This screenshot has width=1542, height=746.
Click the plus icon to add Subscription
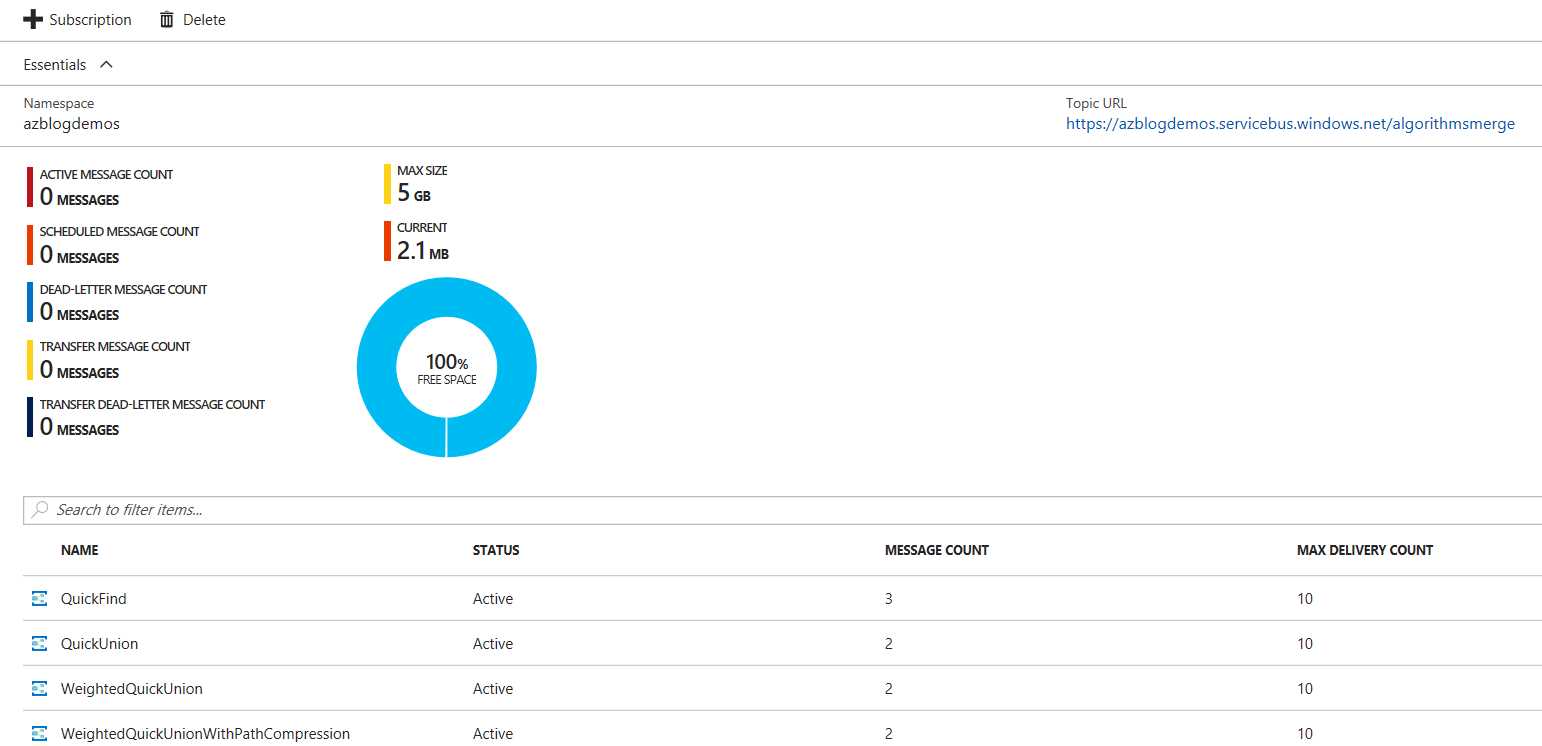coord(32,20)
